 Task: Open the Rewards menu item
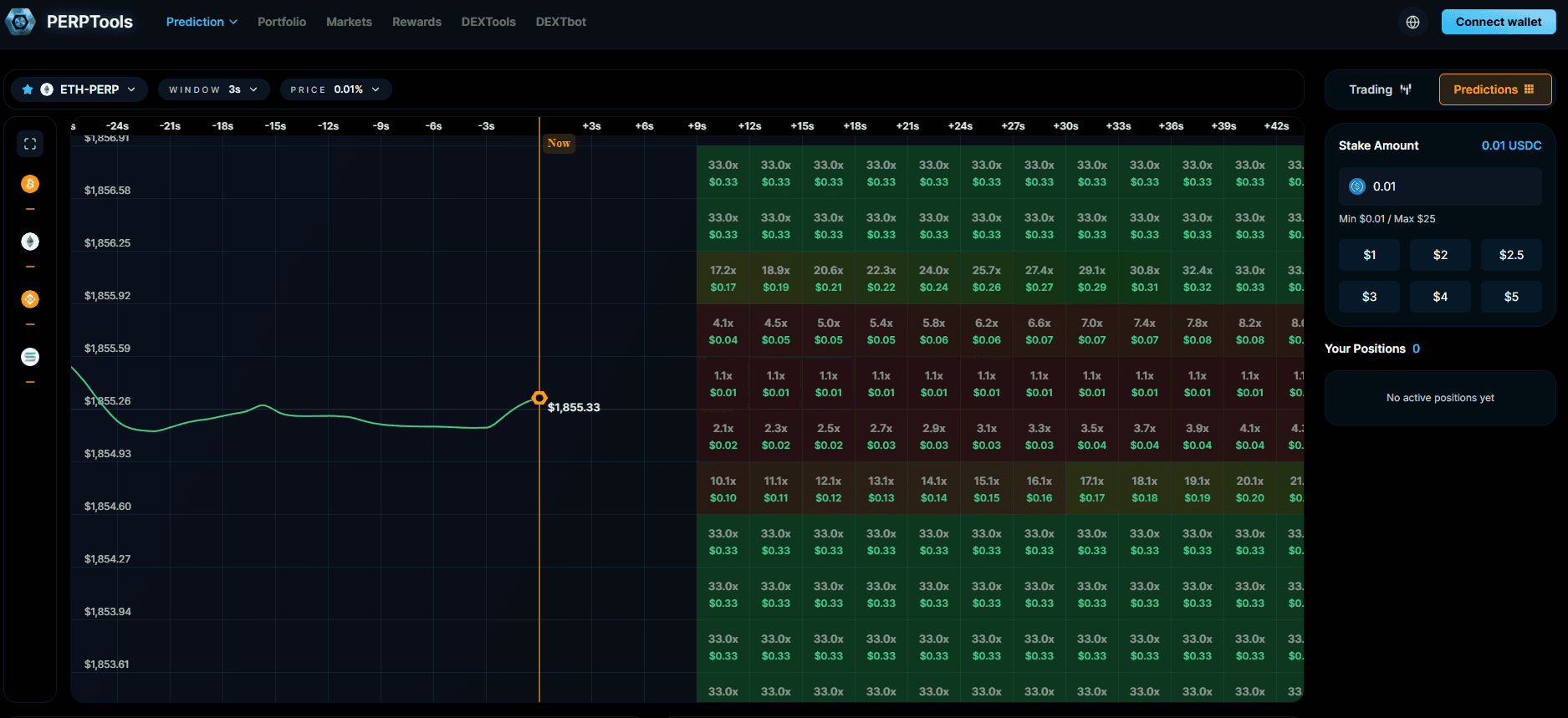click(x=416, y=22)
